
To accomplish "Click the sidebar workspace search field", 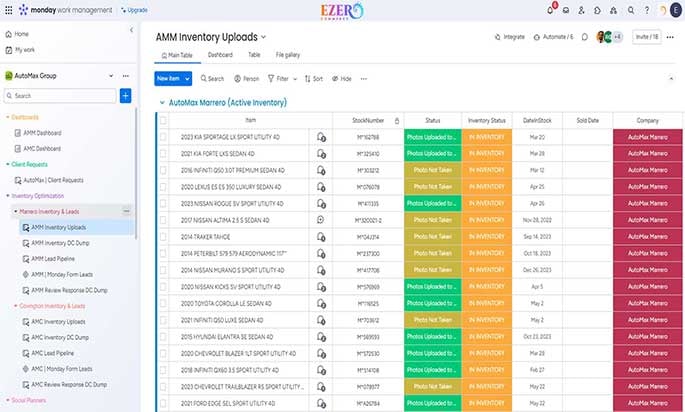I will [60, 96].
